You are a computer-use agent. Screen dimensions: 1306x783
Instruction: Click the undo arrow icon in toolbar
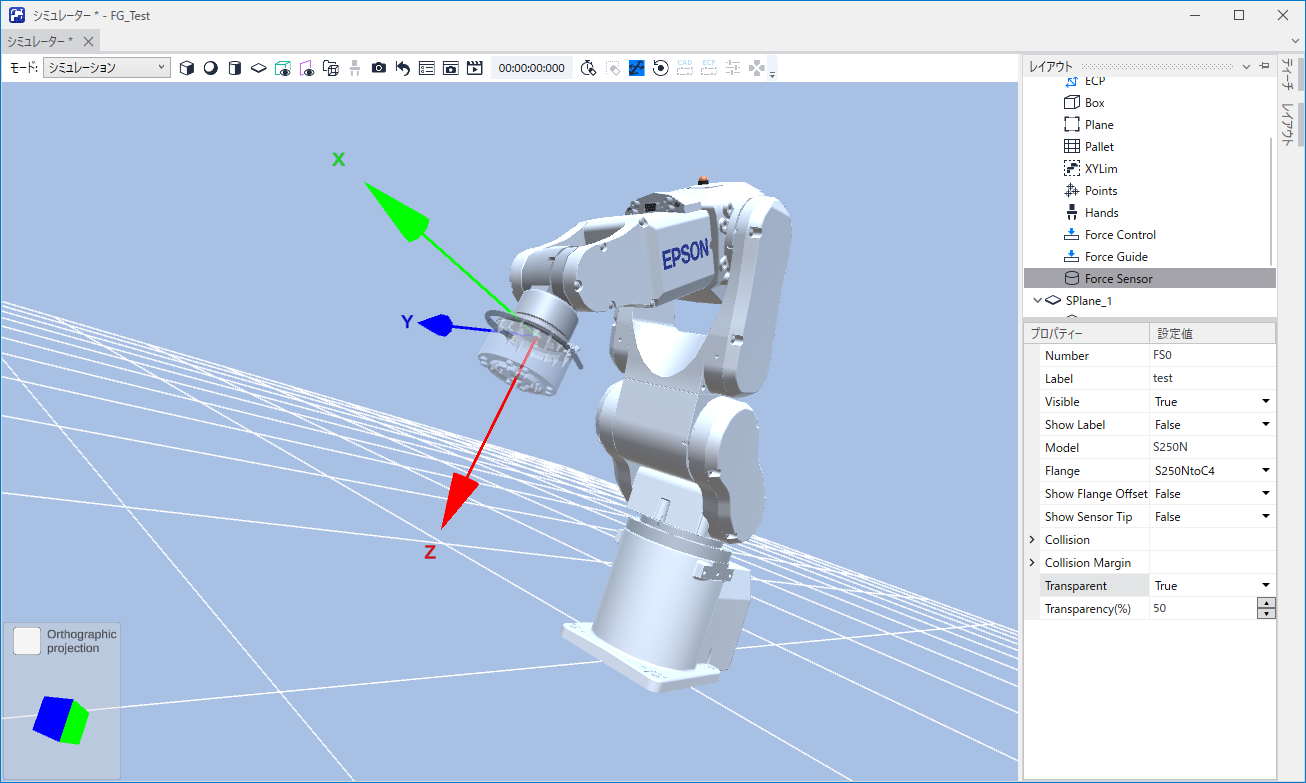(403, 68)
